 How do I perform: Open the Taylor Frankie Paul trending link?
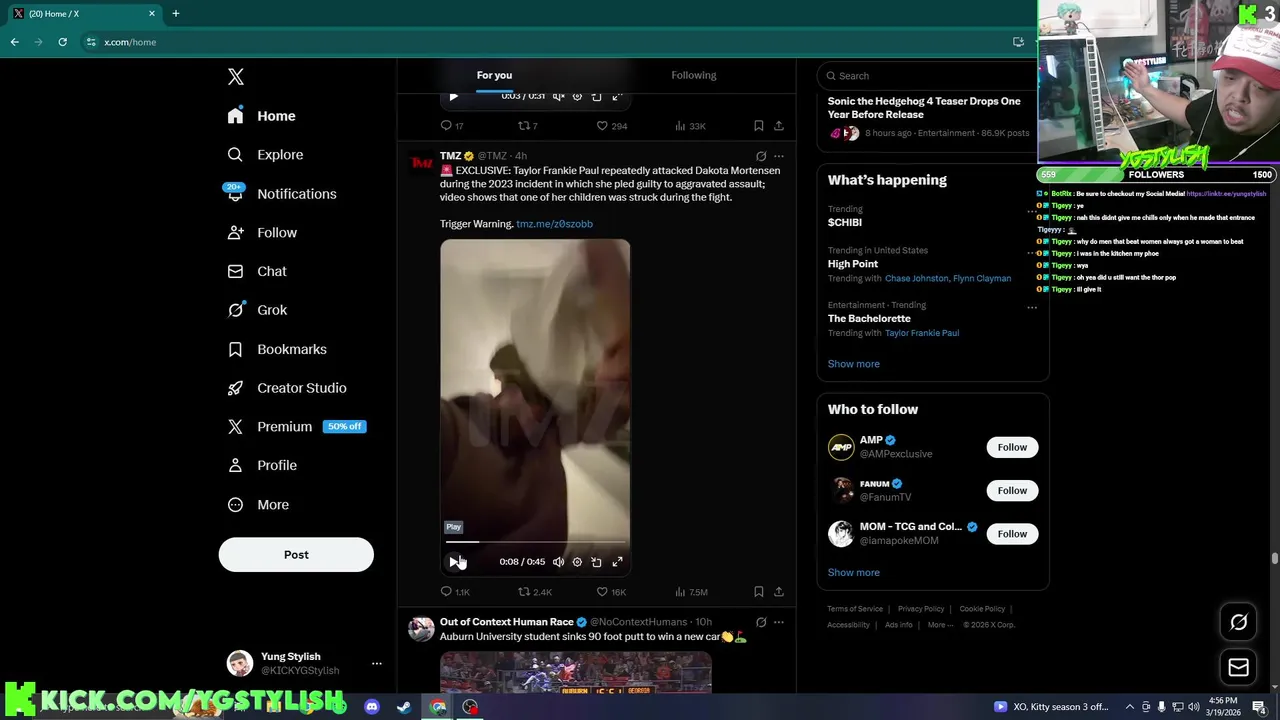pyautogui.click(x=921, y=333)
